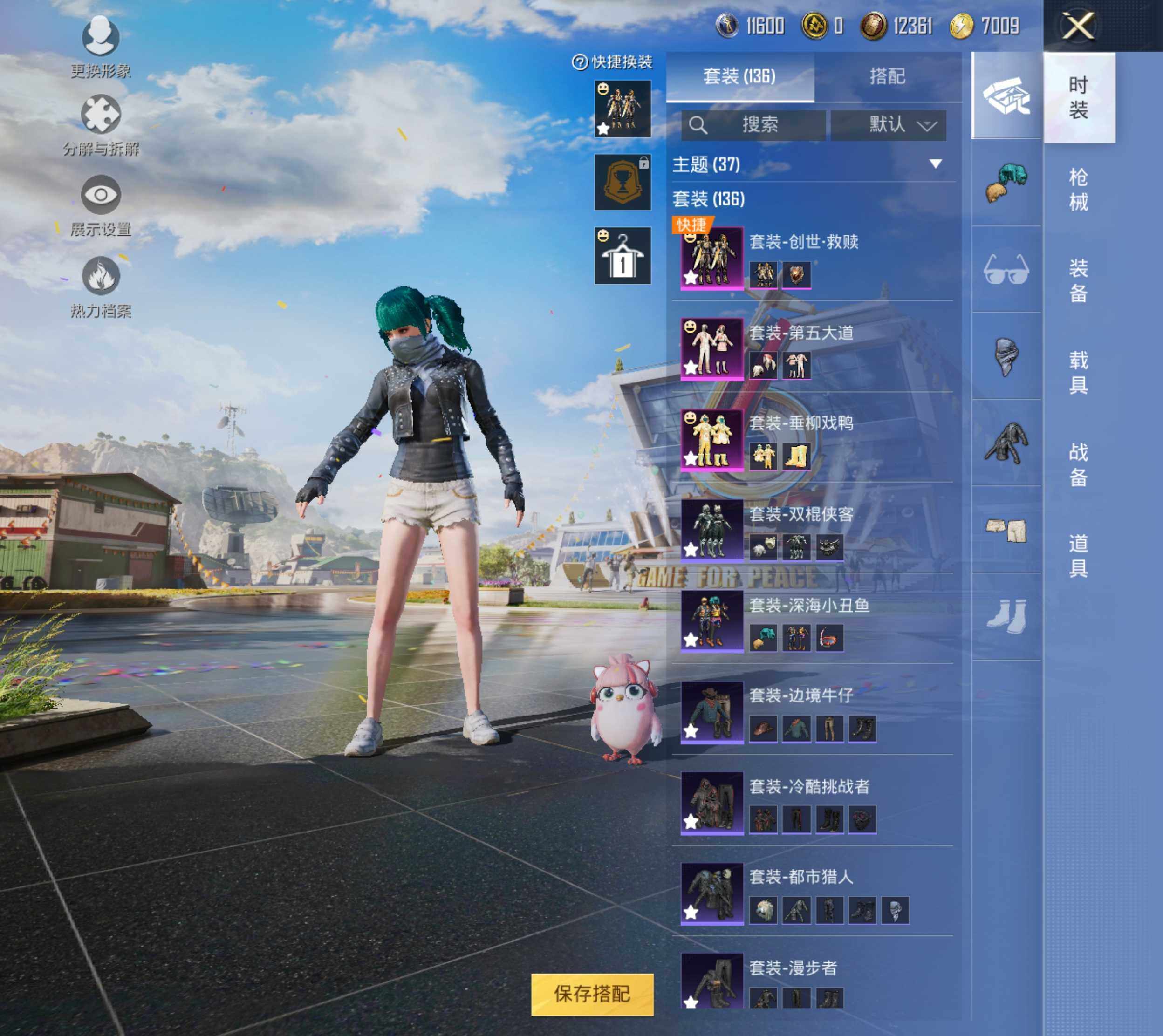Click the 12361 bronze coin currency
Viewport: 1163px width, 1036px height.
click(873, 26)
